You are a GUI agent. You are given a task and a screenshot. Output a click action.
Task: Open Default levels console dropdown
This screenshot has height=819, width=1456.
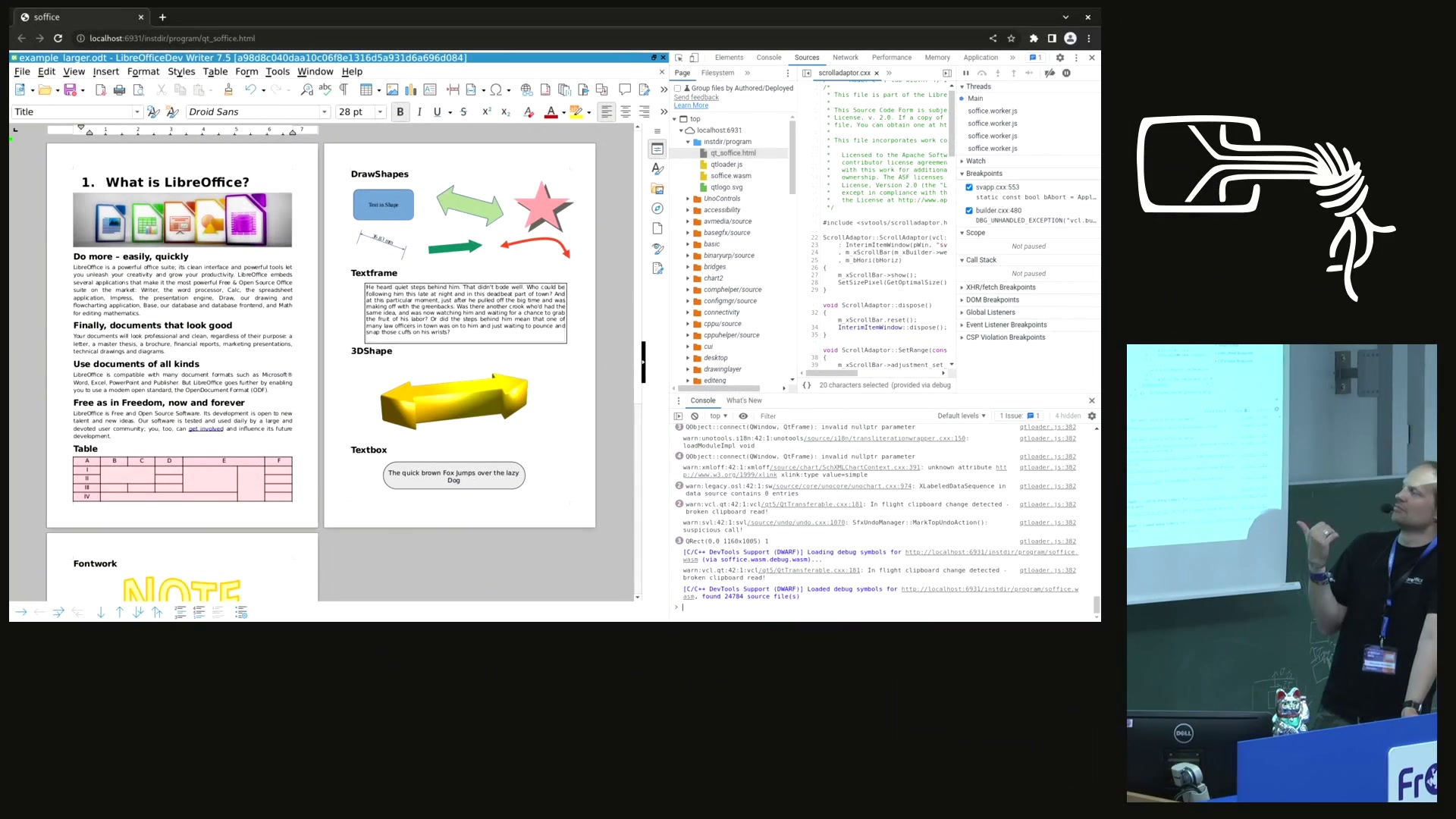click(962, 416)
